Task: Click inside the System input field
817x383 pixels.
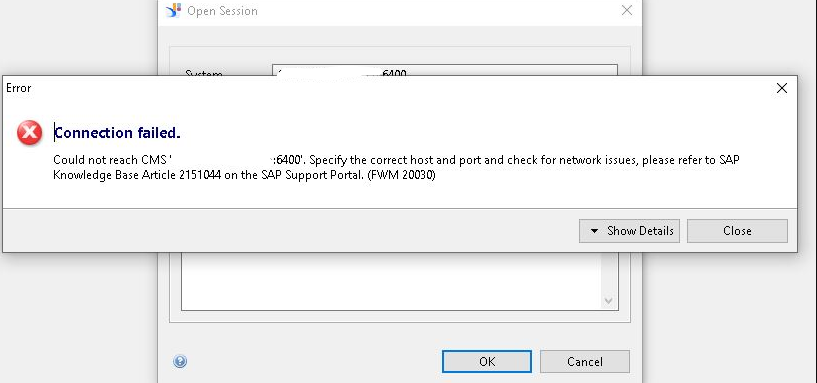Action: pos(445,70)
